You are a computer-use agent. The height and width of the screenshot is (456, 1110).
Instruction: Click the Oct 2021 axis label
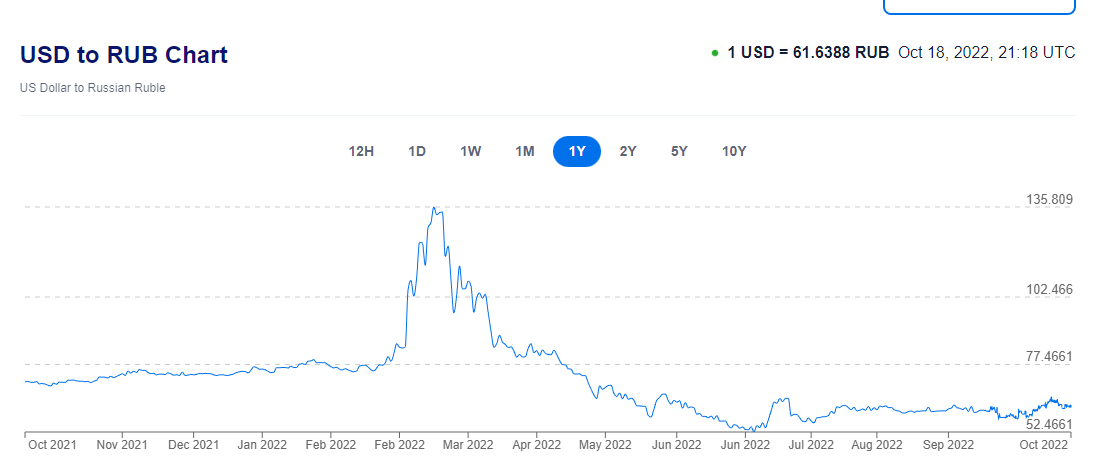click(x=52, y=445)
